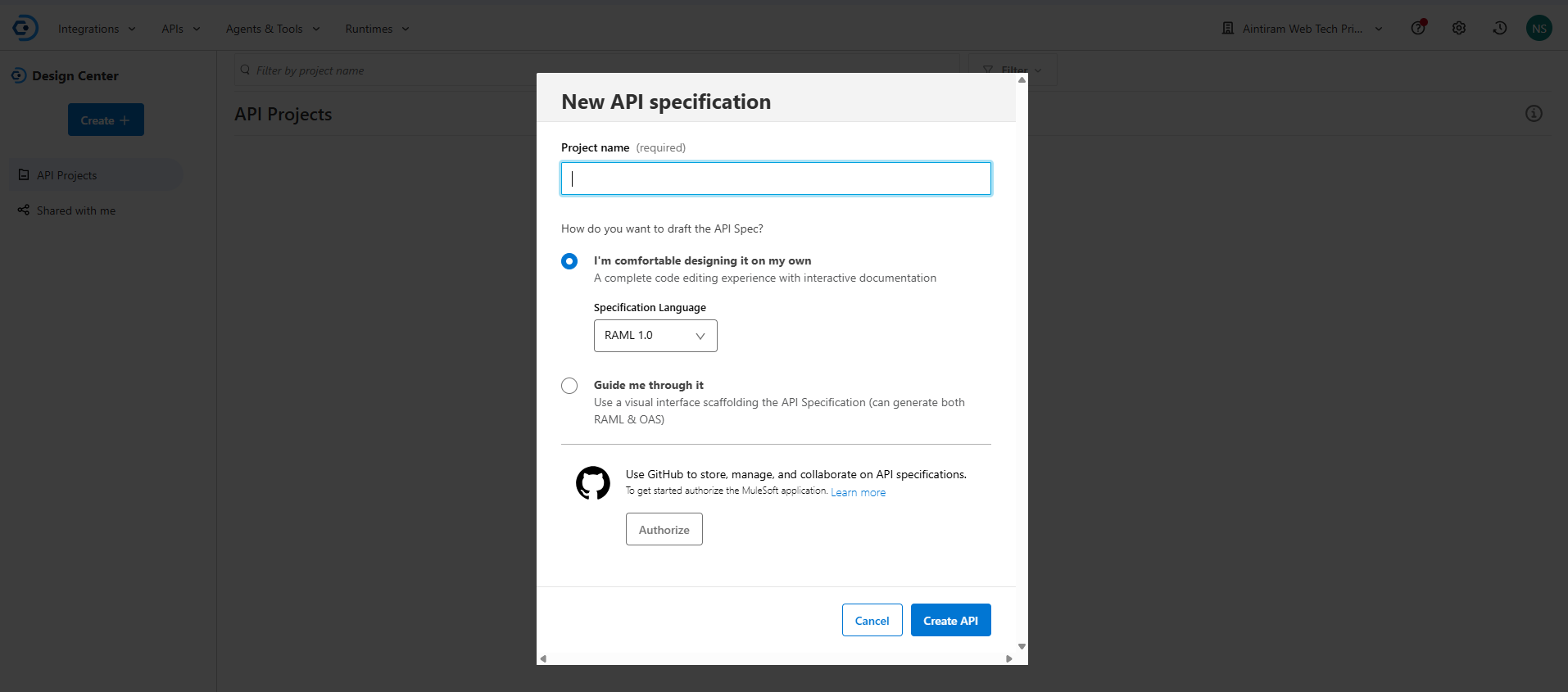Click the history clock icon in header

(x=1500, y=28)
